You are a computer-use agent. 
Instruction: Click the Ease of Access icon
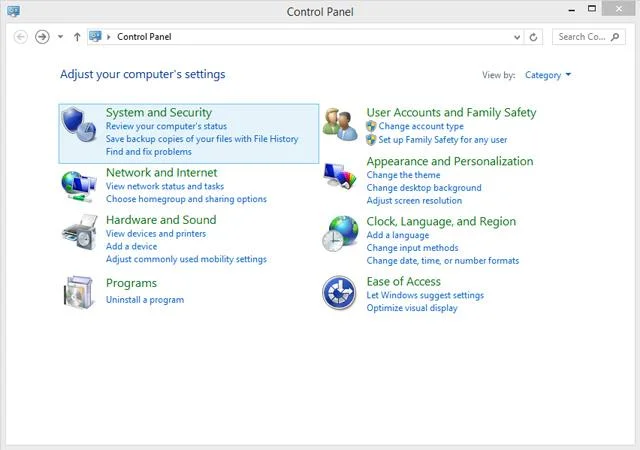point(339,293)
